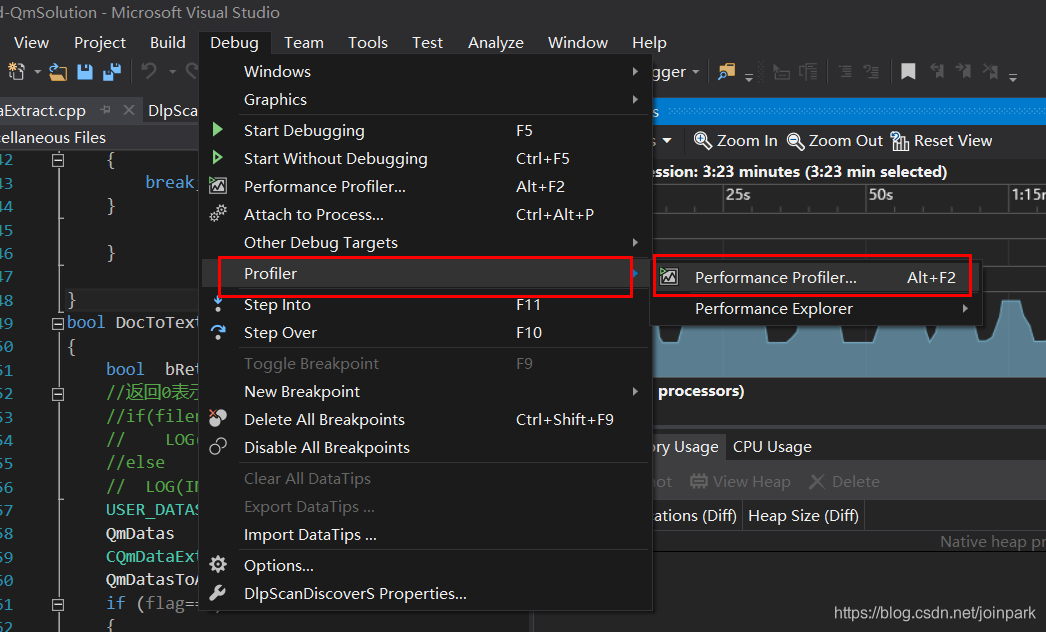Select Profiler in the Debug menu

pyautogui.click(x=425, y=274)
